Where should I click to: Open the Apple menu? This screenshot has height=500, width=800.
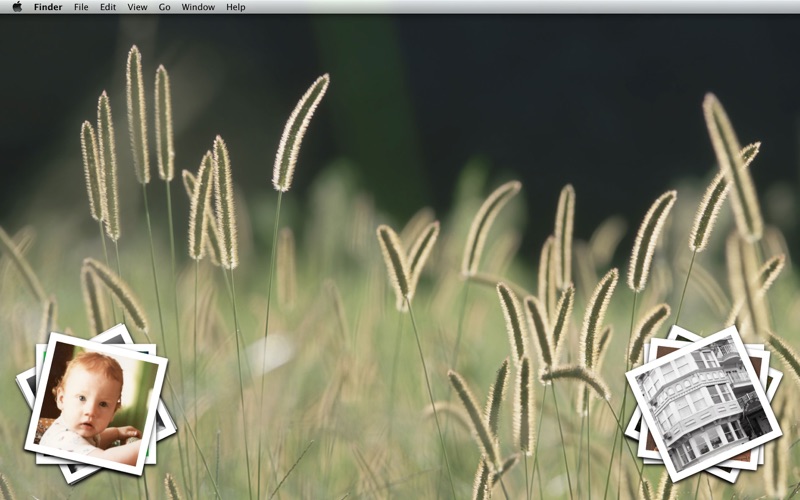(17, 7)
